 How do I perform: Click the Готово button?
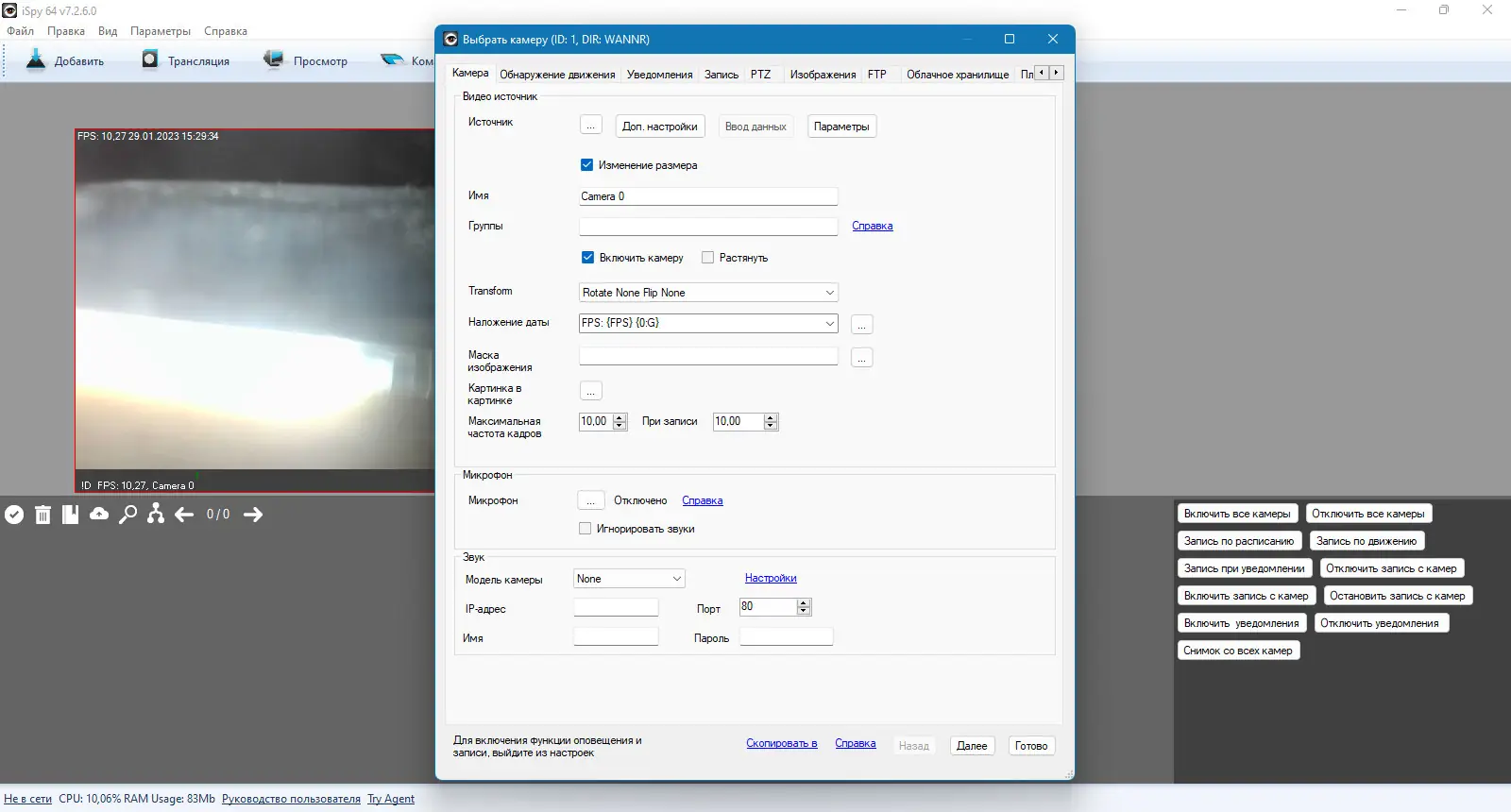(x=1031, y=746)
